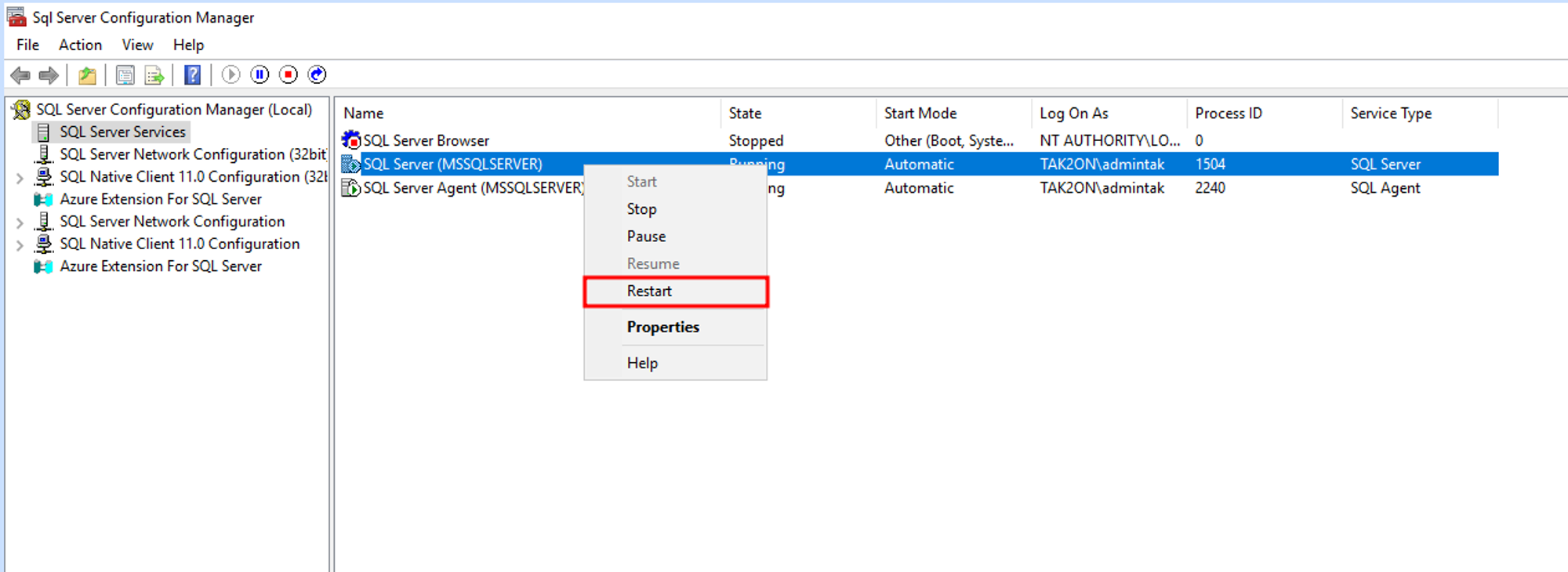The image size is (1568, 572).
Task: Choose Restart from the context menu
Action: 676,291
